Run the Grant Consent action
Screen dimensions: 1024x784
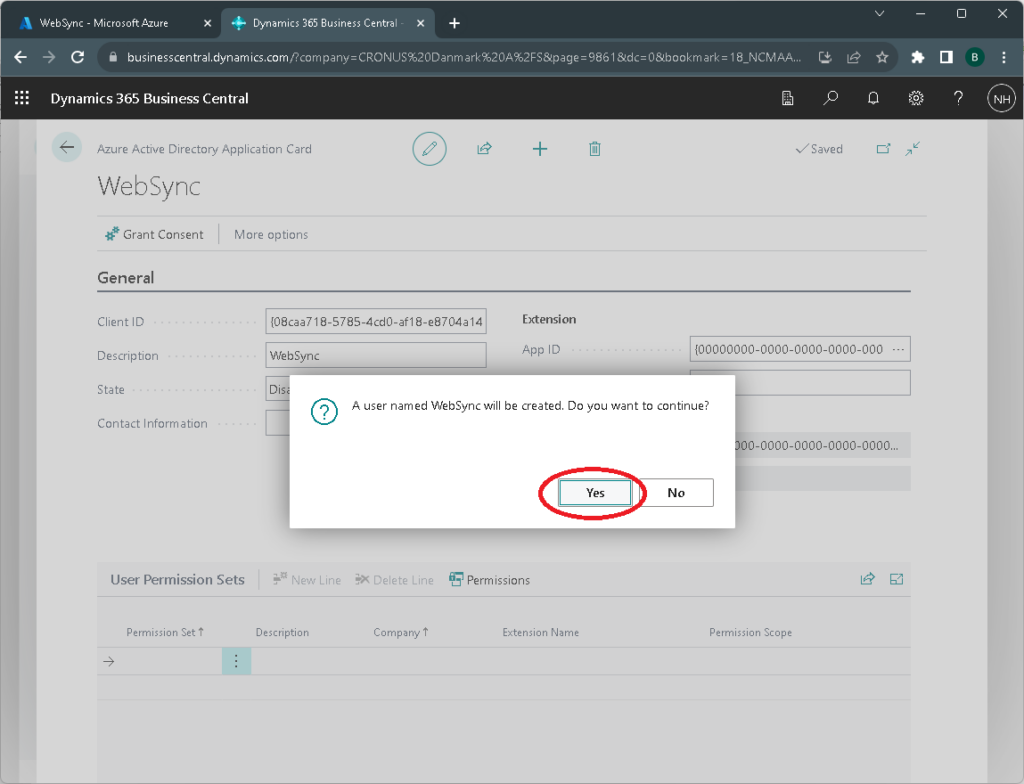[154, 234]
